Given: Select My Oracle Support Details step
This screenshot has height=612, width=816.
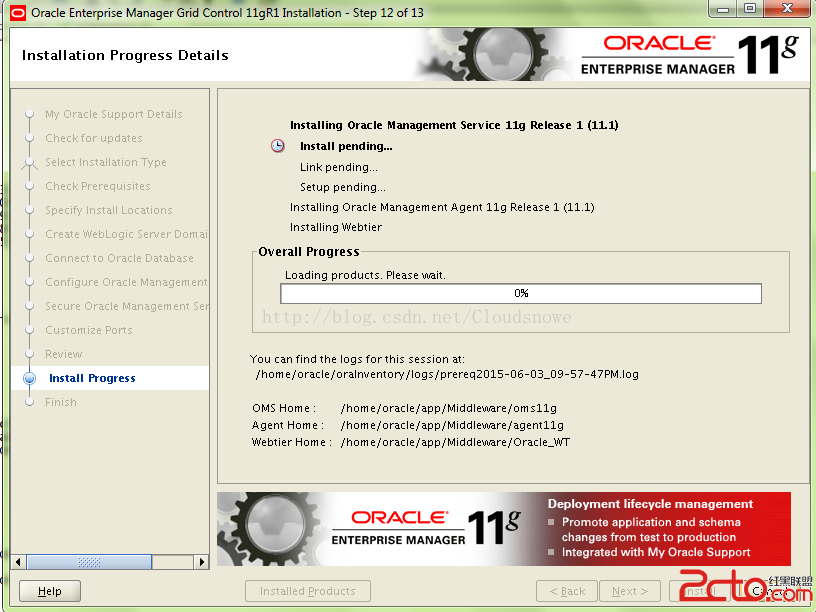Looking at the screenshot, I should coord(113,114).
